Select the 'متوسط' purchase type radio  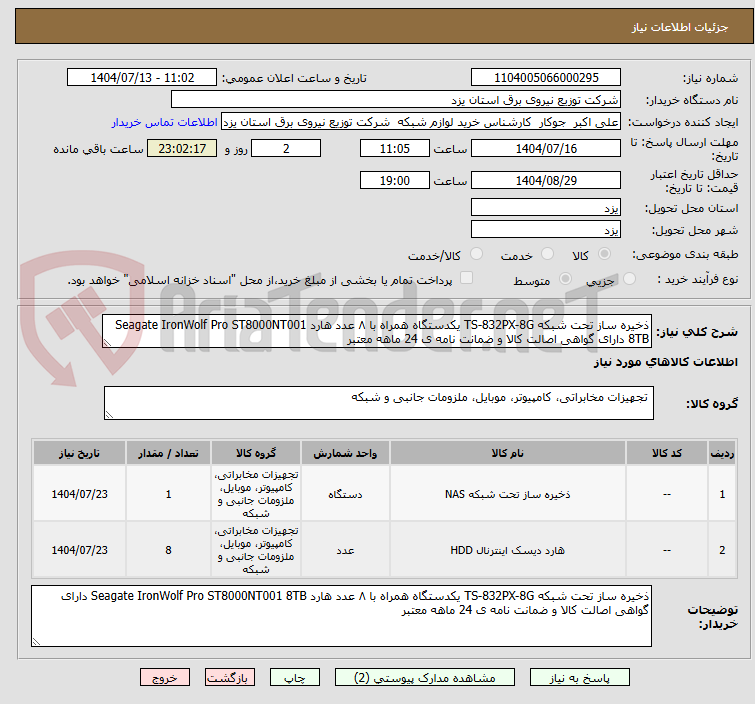click(565, 278)
